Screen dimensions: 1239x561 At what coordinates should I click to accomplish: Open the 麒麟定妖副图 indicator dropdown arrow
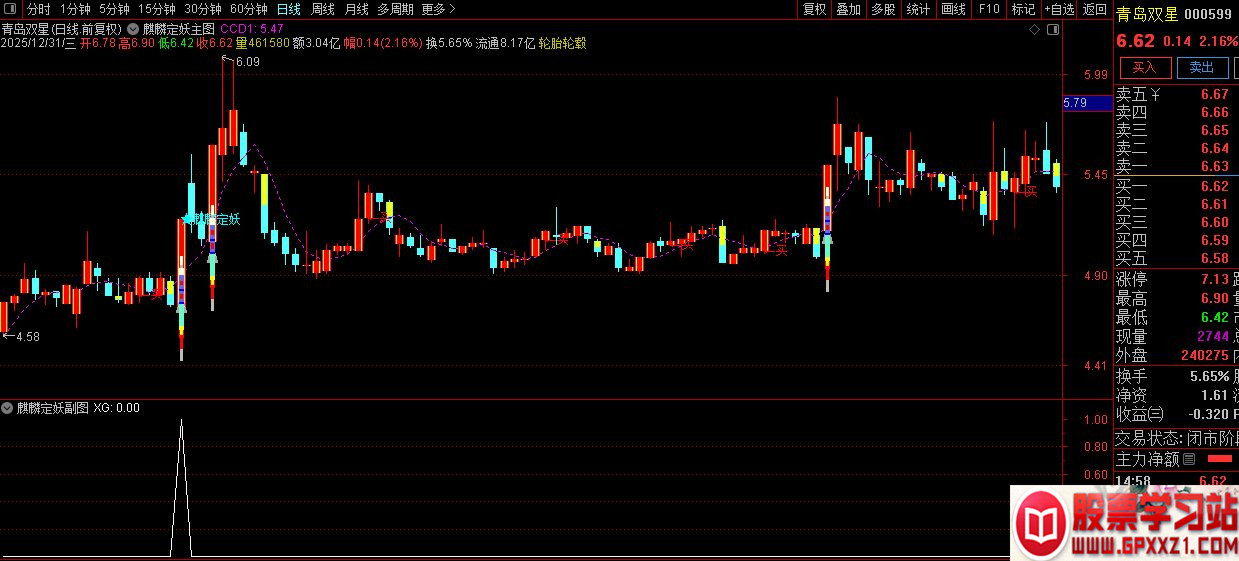point(8,408)
